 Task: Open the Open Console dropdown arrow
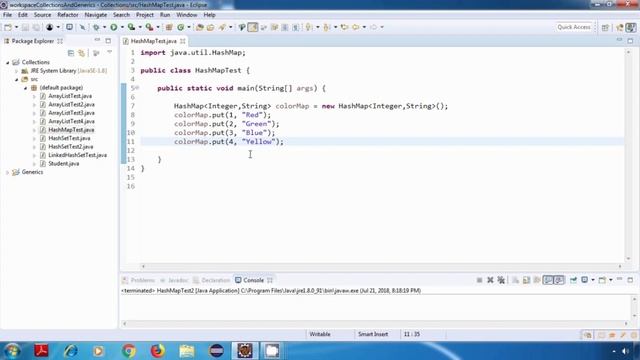(611, 280)
